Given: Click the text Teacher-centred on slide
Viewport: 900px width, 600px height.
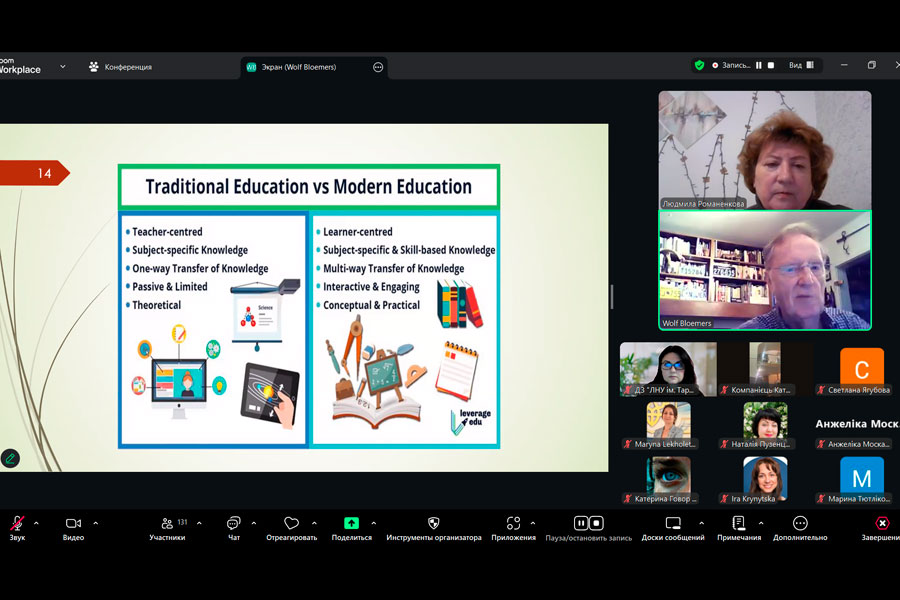Looking at the screenshot, I should (x=167, y=232).
